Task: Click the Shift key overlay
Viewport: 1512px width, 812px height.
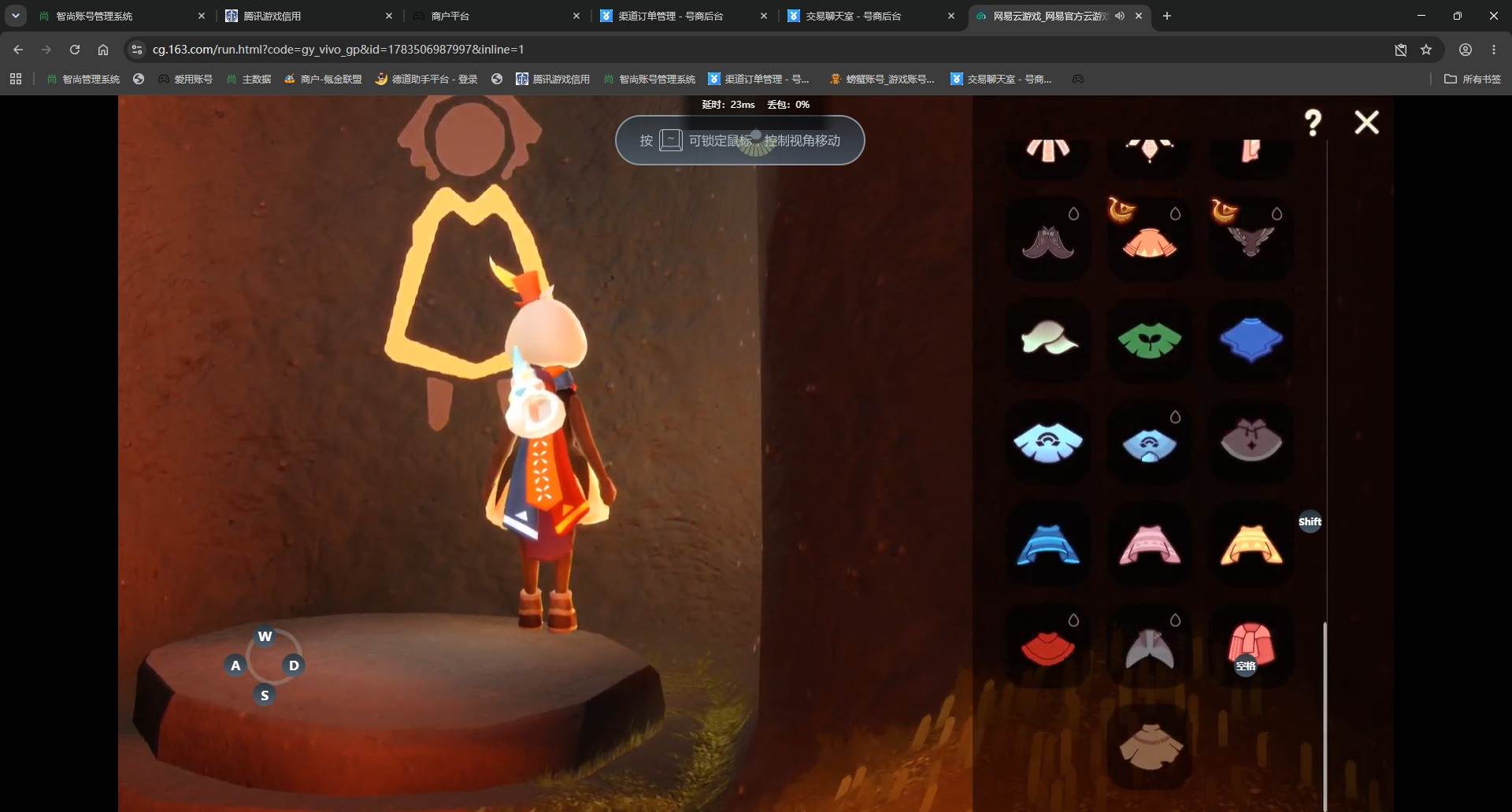Action: (x=1310, y=521)
